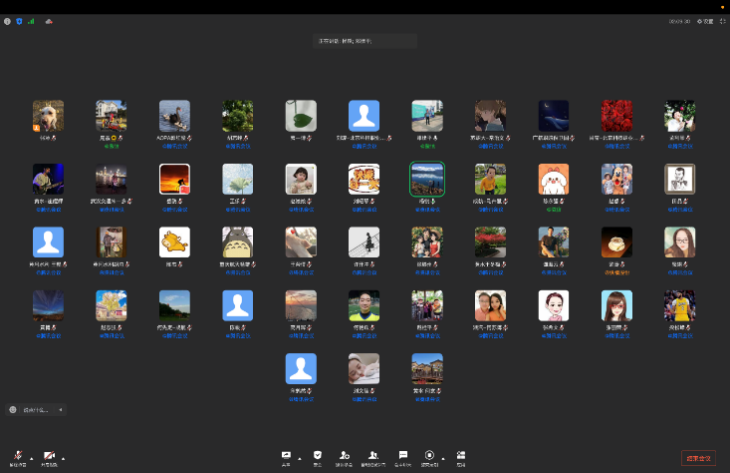730x473 pixels.
Task: Open the apps icon at toolbar's right end
Action: coord(461,455)
